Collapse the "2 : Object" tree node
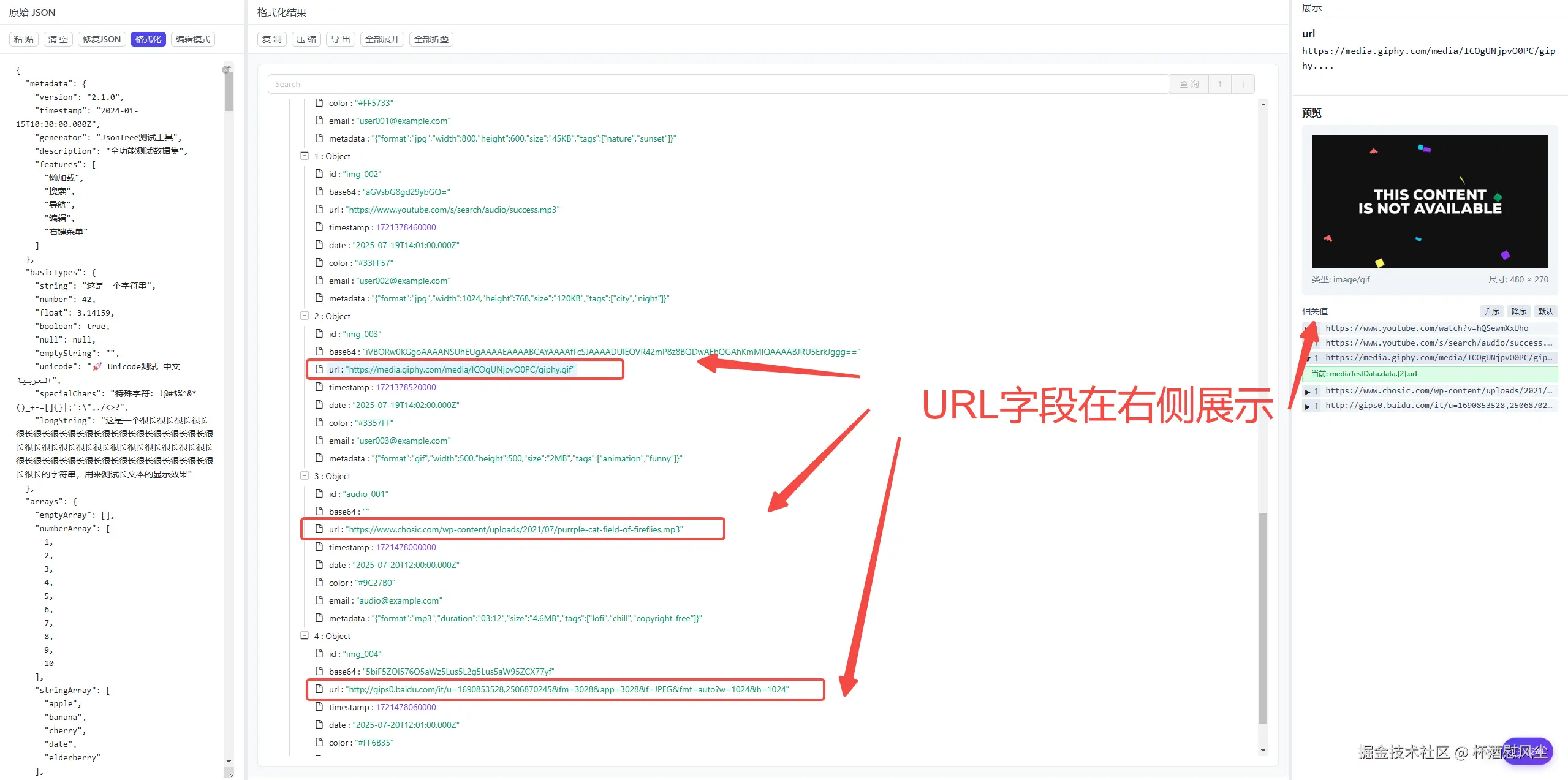The height and width of the screenshot is (780, 1568). click(305, 316)
